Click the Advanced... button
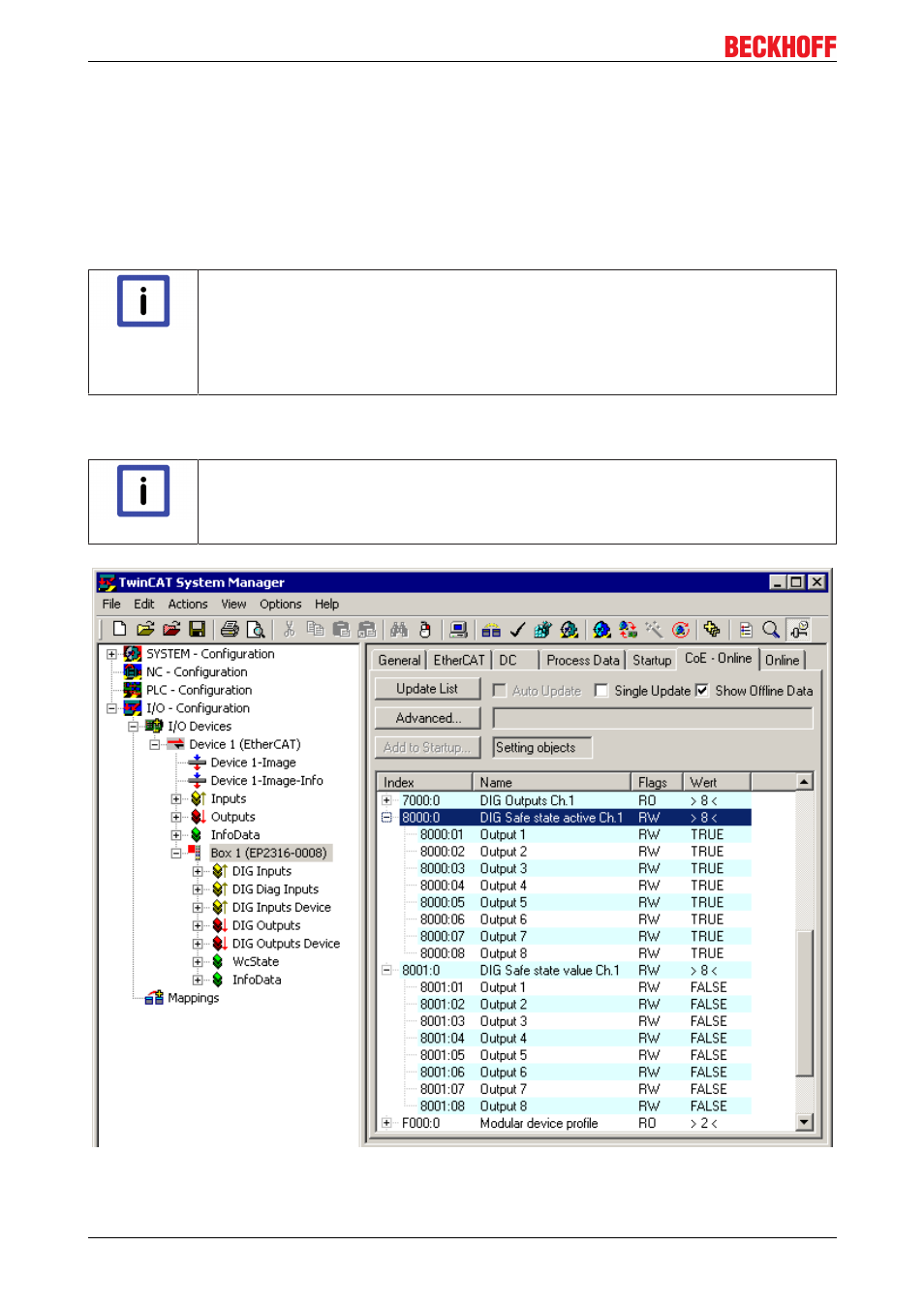 pos(427,718)
